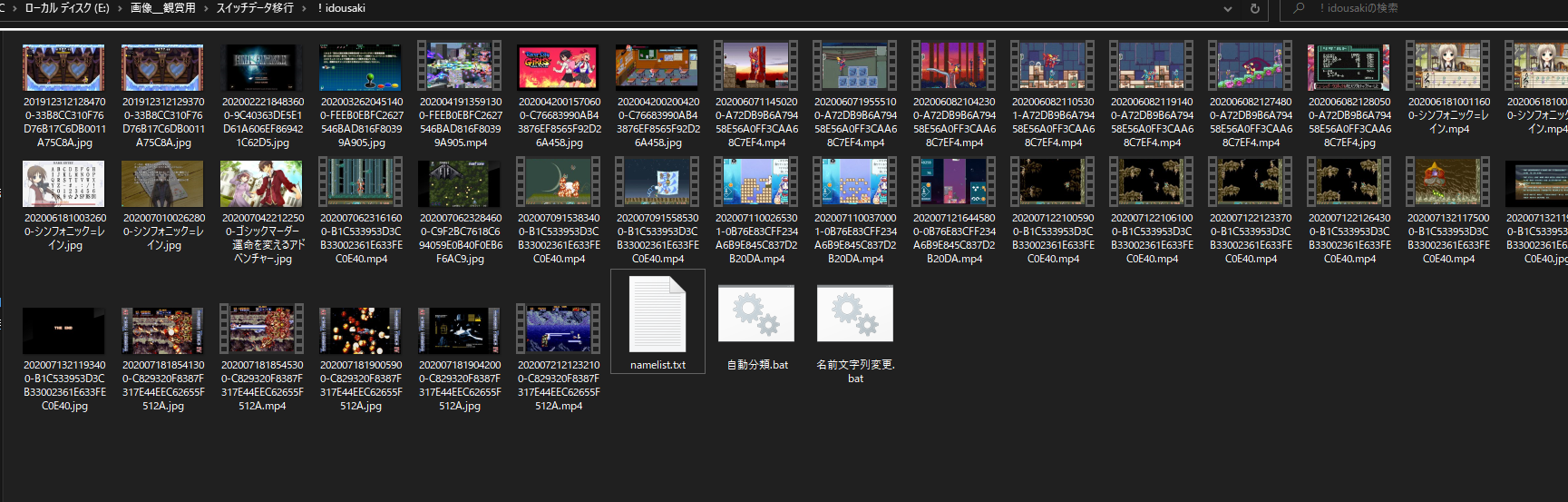Select the 2020060821191400 mp4 video
Image resolution: width=1568 pixels, height=502 pixels.
coord(1152,67)
